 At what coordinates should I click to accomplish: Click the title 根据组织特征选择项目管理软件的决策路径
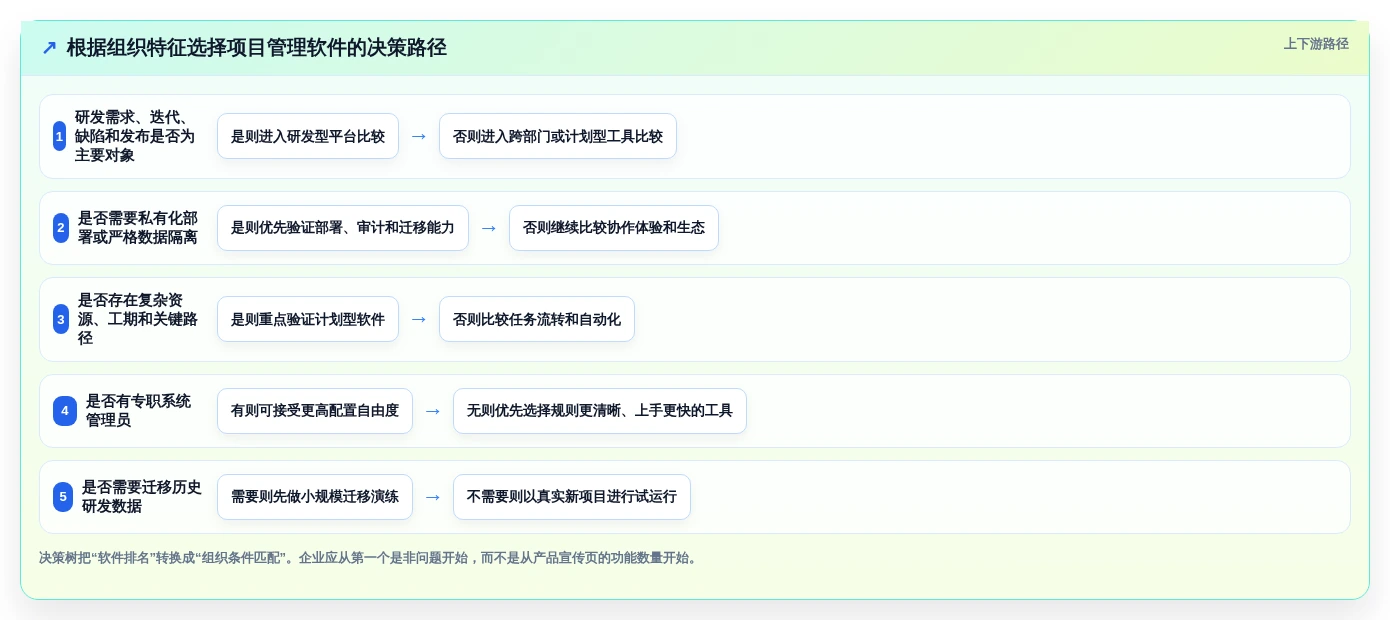pos(256,48)
